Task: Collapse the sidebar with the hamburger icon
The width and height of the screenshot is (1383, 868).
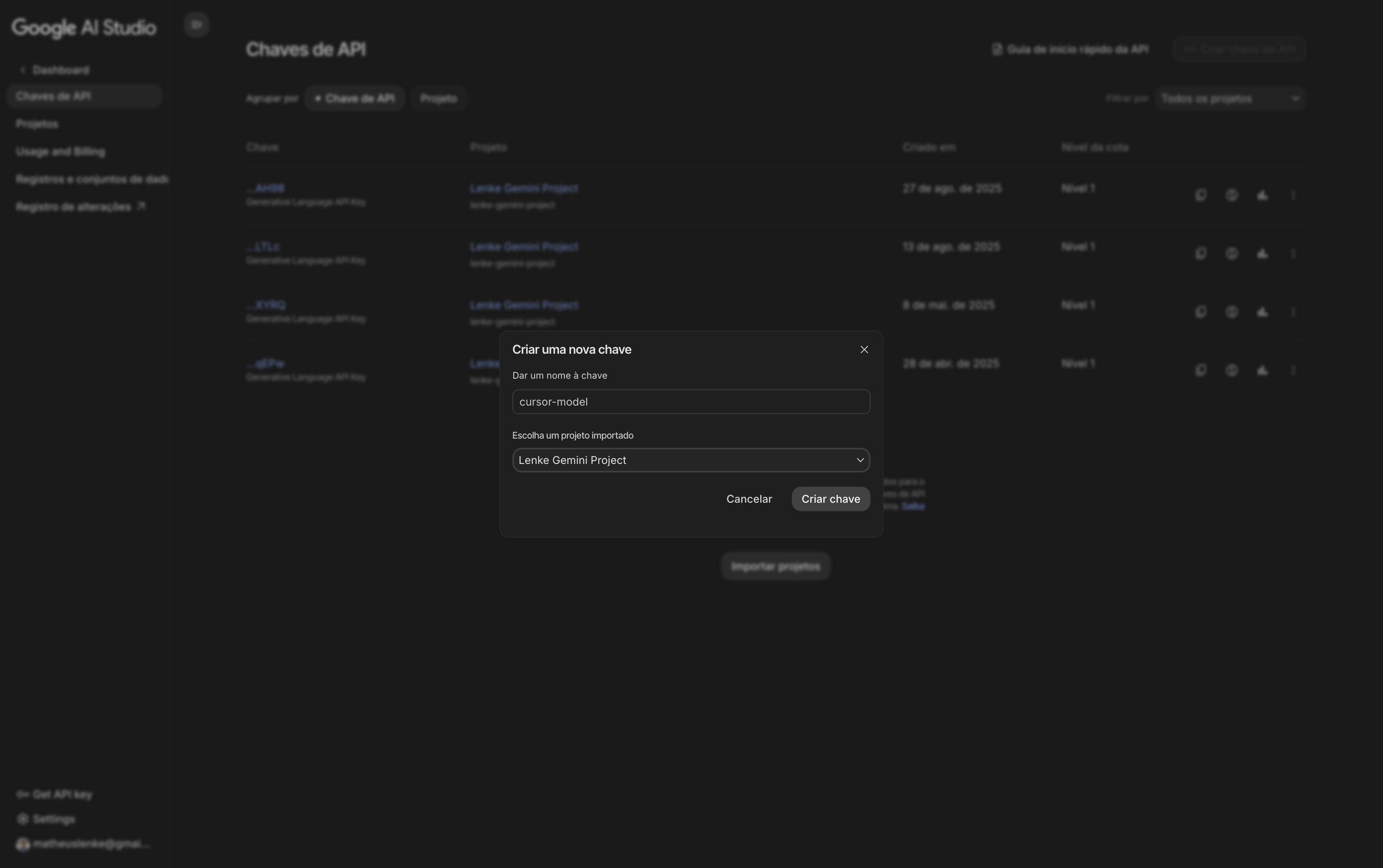Action: pyautogui.click(x=196, y=24)
